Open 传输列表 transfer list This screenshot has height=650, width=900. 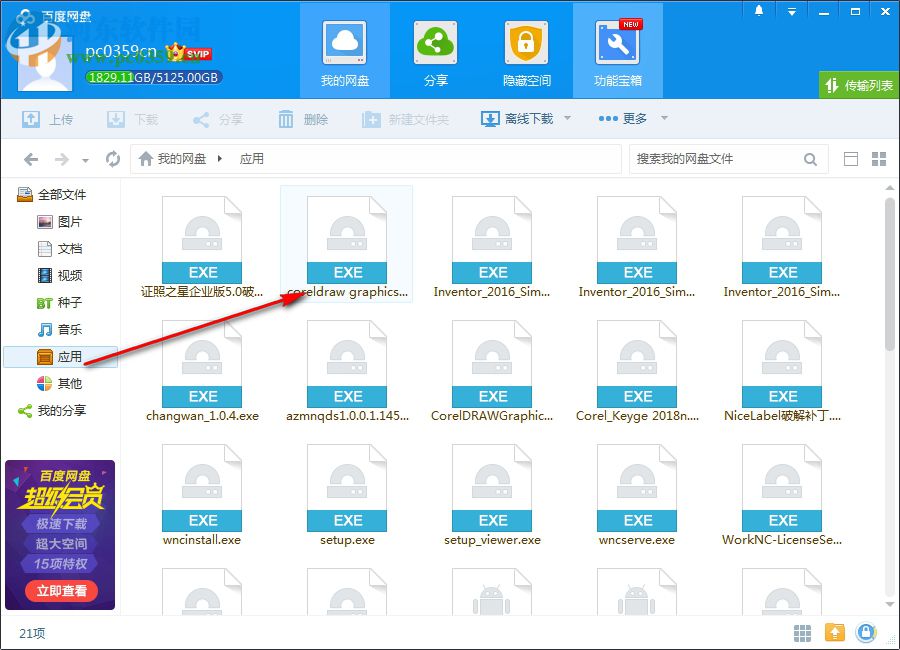point(858,86)
